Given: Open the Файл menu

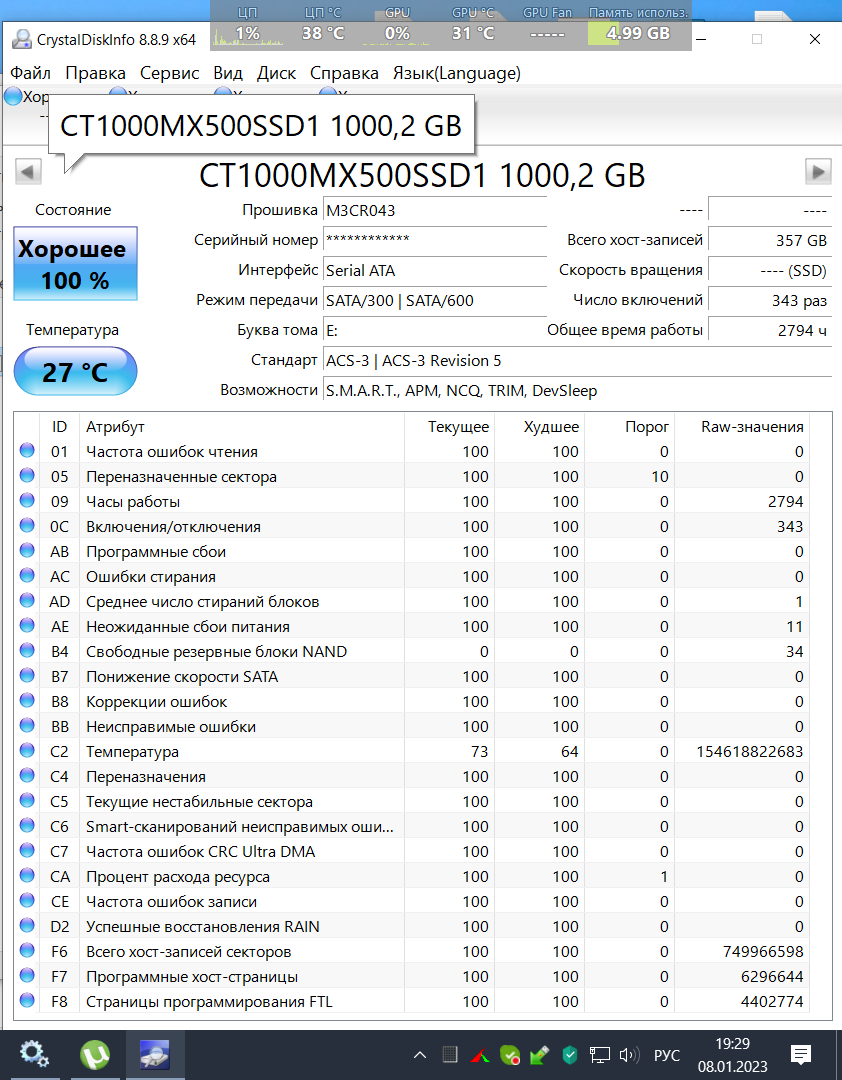Looking at the screenshot, I should coord(31,73).
